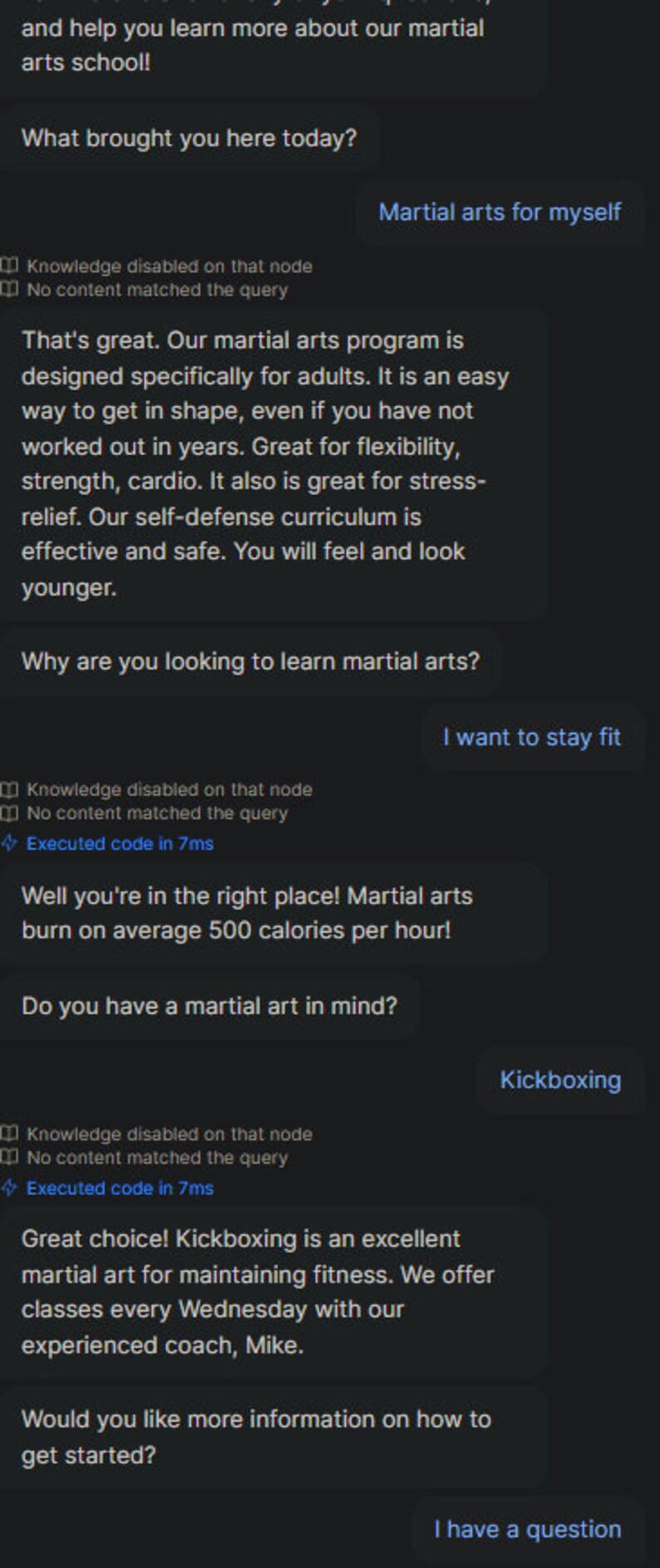Click the book icon beside first 'Knowledge disabled on that node'
Image resolution: width=660 pixels, height=1568 pixels.
point(9,266)
